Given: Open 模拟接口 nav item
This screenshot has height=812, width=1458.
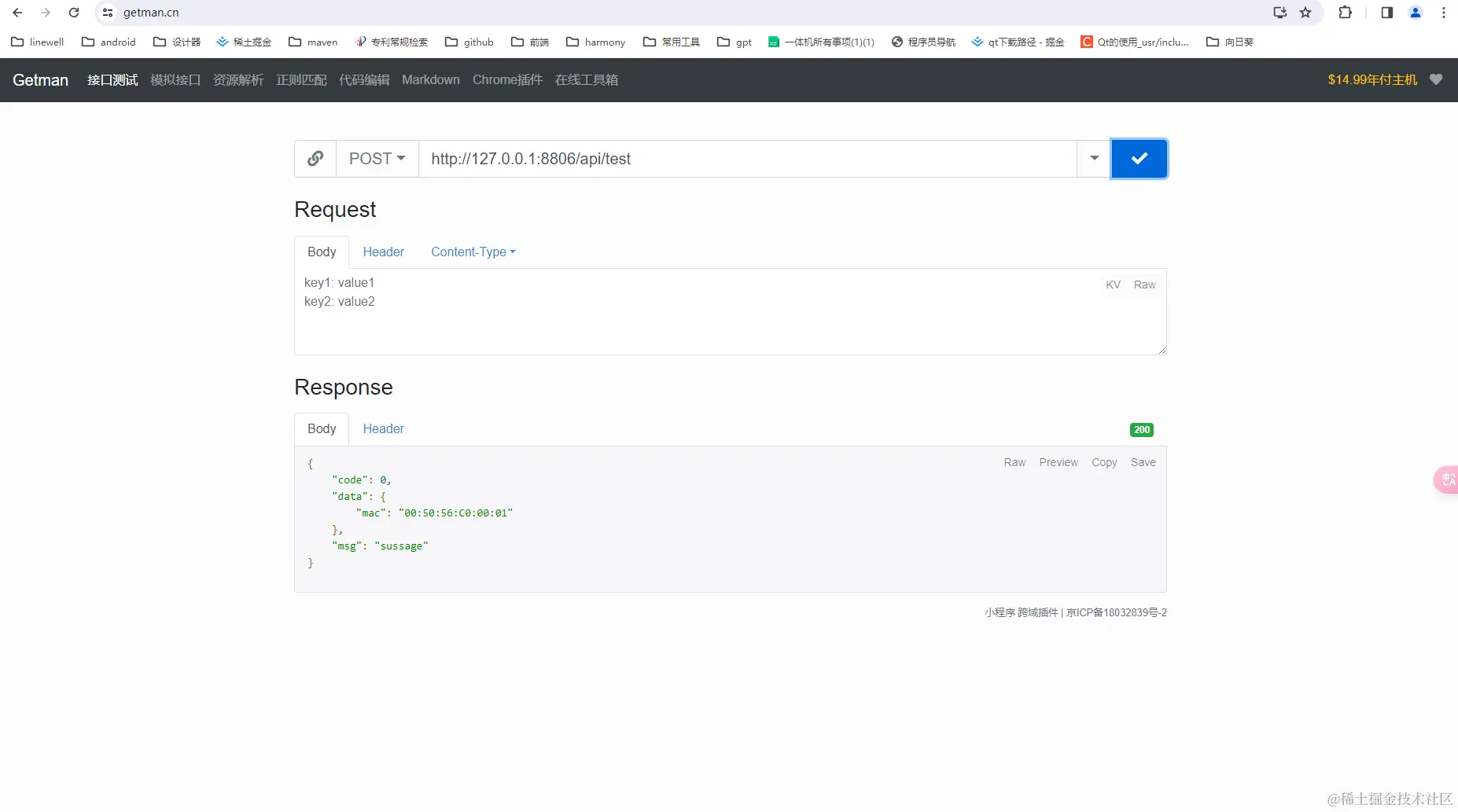Looking at the screenshot, I should (175, 80).
